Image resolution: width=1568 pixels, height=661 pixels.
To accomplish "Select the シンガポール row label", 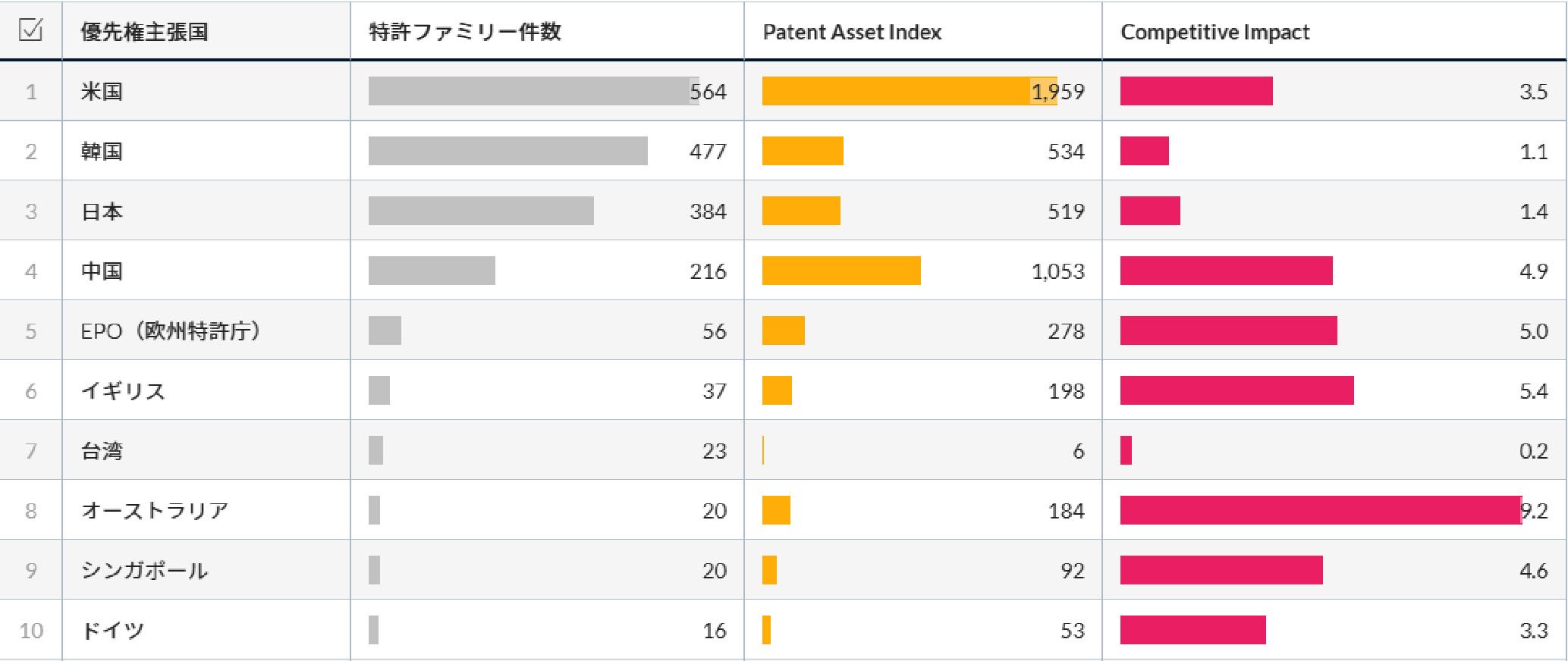I will tap(144, 571).
